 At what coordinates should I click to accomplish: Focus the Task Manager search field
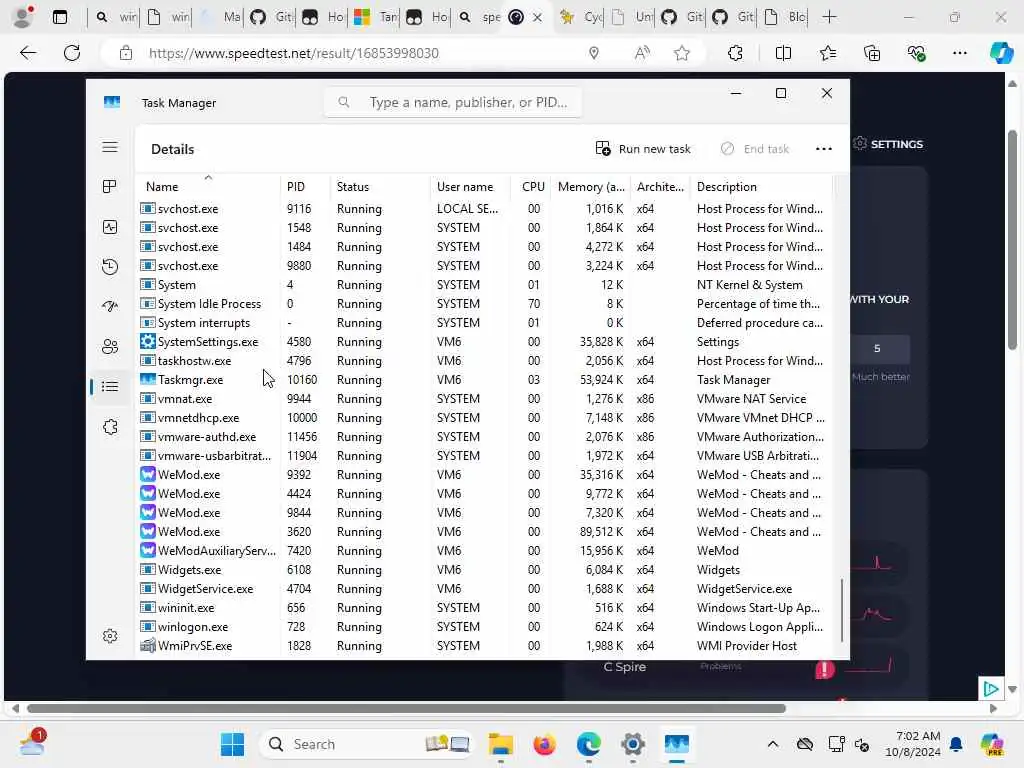point(453,103)
